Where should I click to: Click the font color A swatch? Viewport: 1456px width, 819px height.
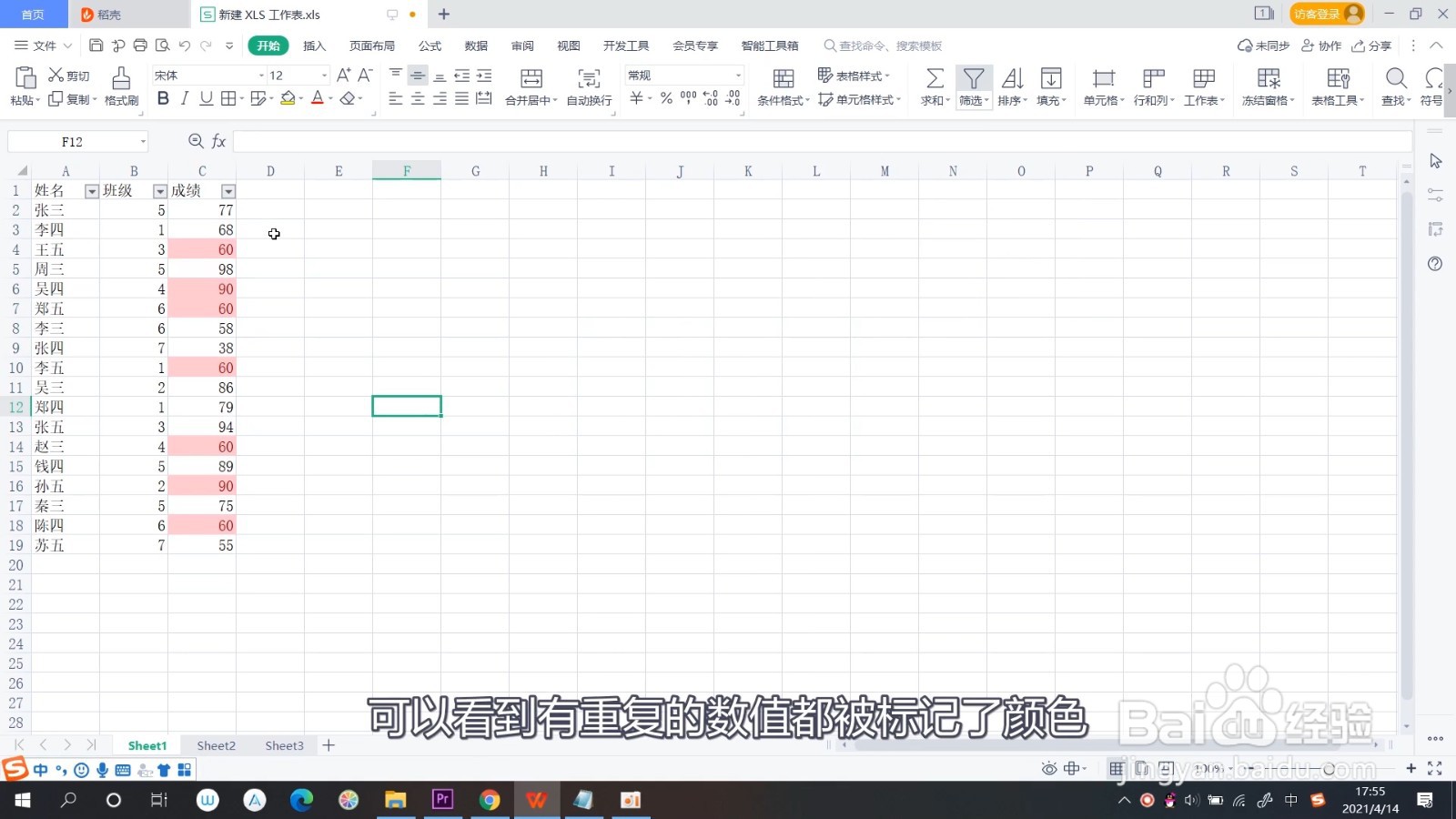[318, 98]
